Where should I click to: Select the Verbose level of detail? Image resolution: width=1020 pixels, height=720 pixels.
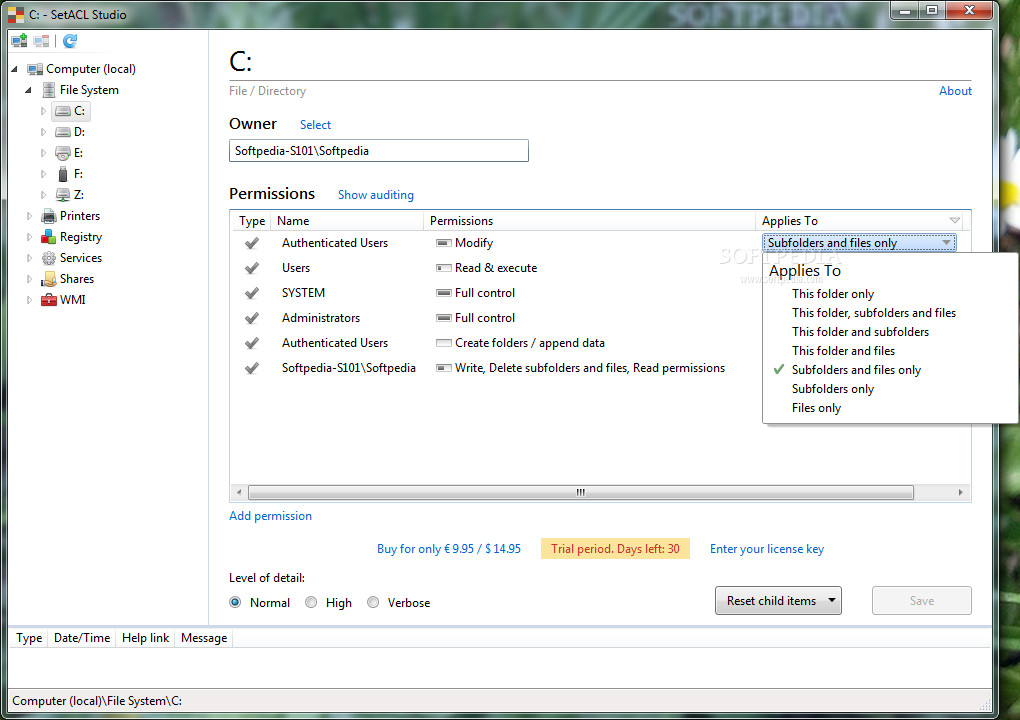point(373,602)
